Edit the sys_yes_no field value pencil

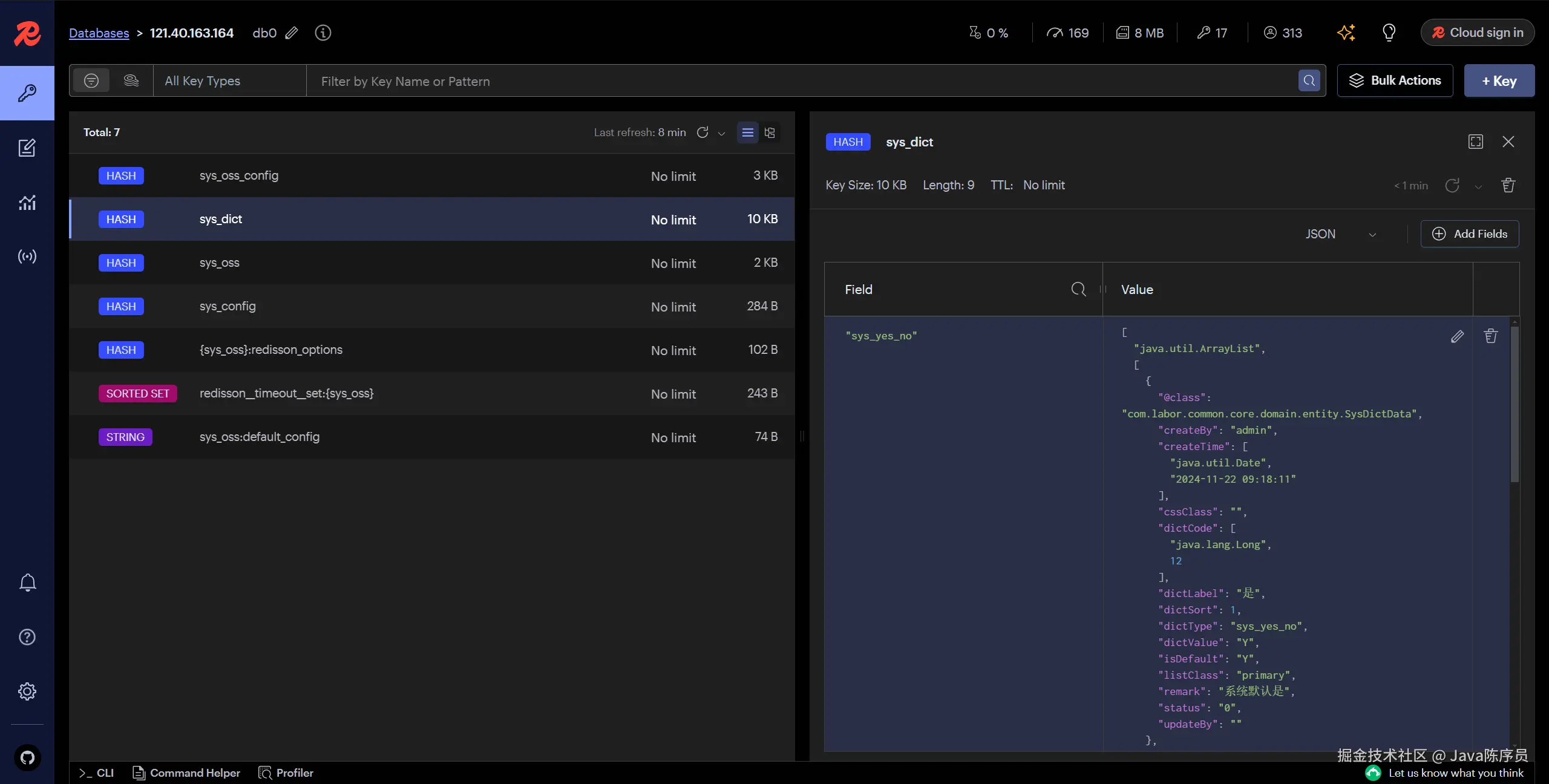click(1457, 336)
